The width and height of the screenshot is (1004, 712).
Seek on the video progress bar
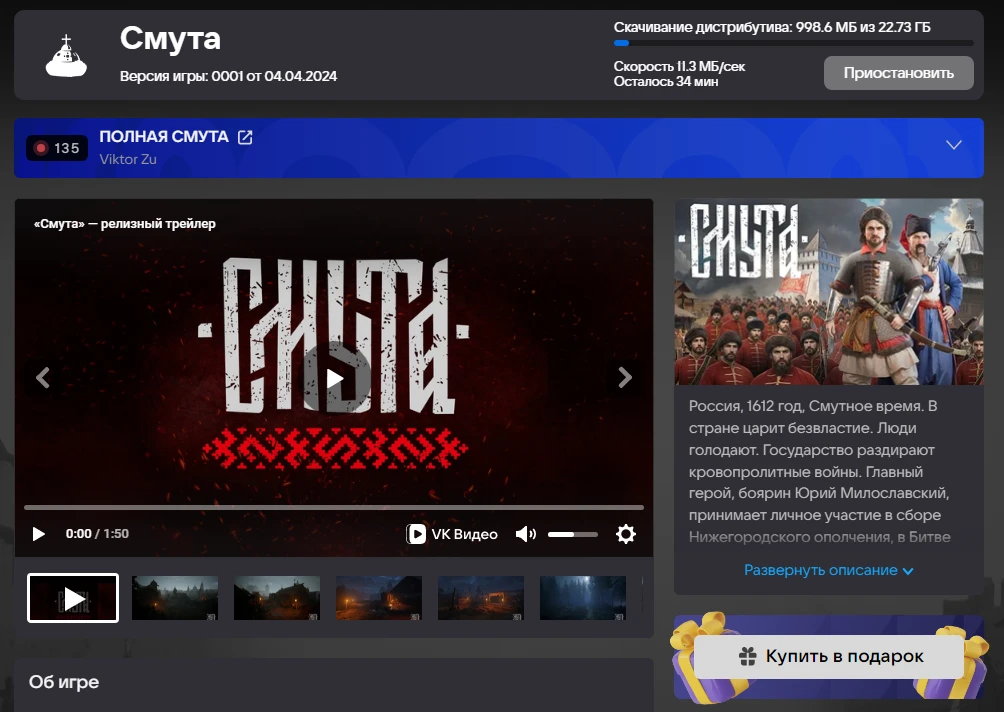[x=334, y=507]
